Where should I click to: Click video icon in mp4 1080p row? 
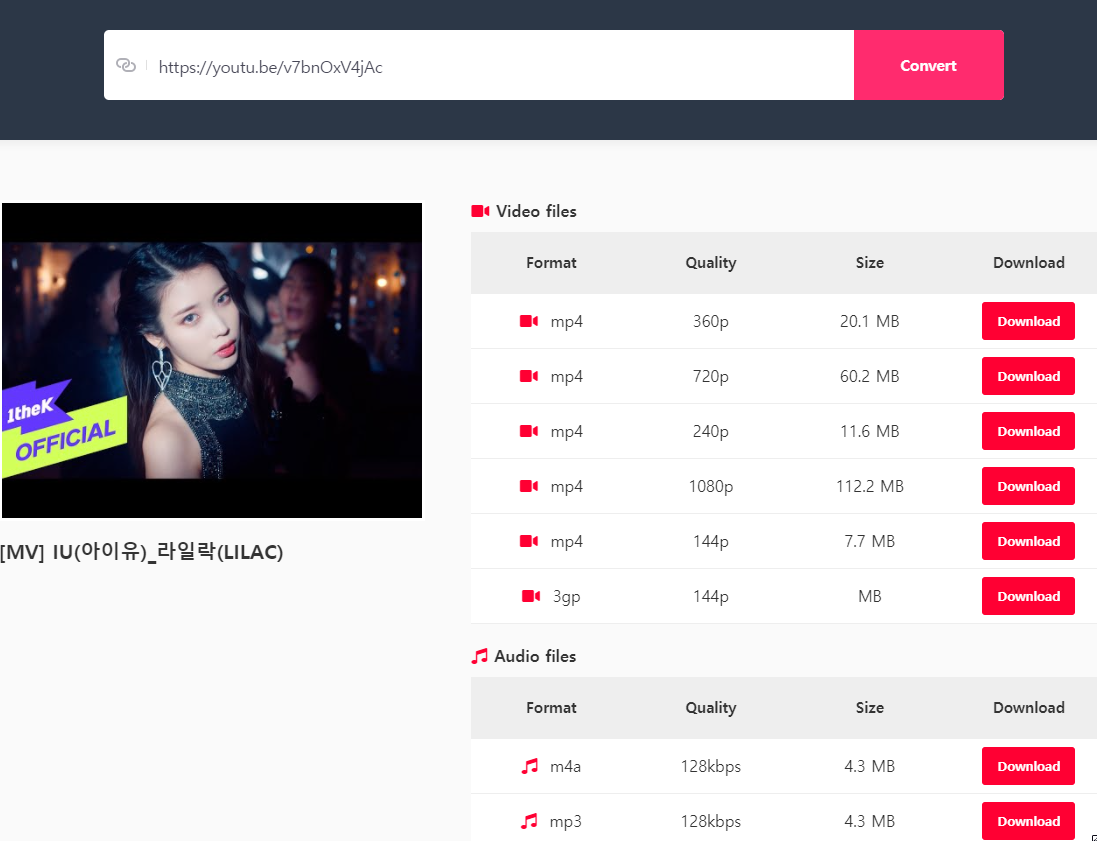point(529,486)
